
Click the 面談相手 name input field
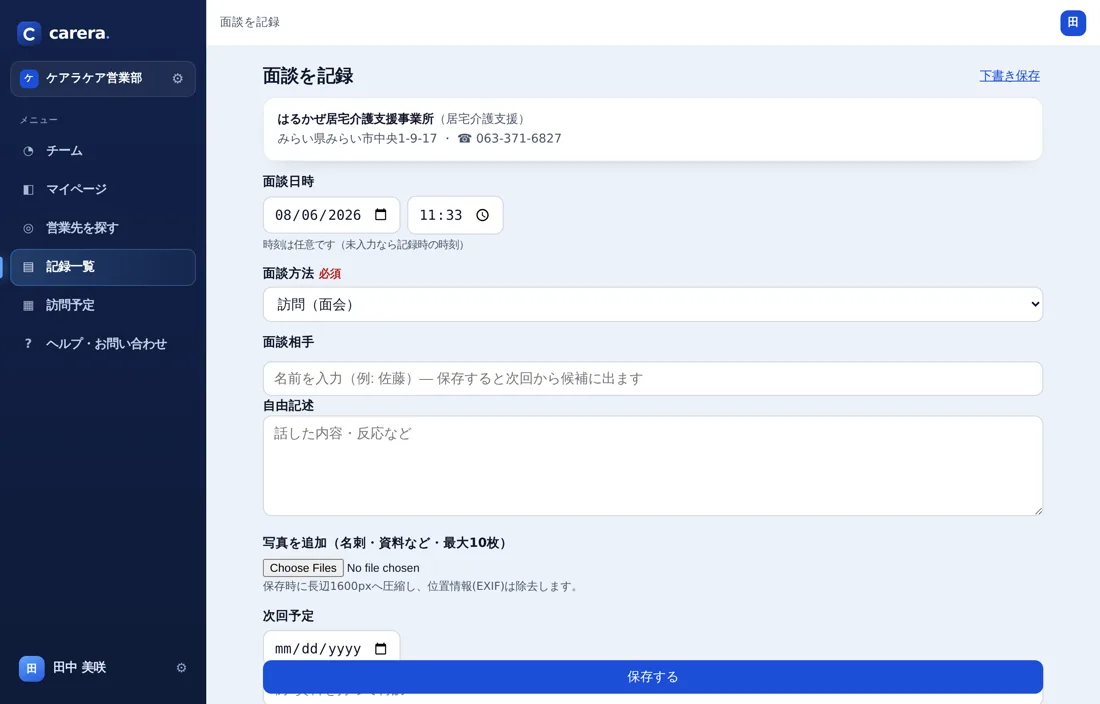[x=652, y=379]
